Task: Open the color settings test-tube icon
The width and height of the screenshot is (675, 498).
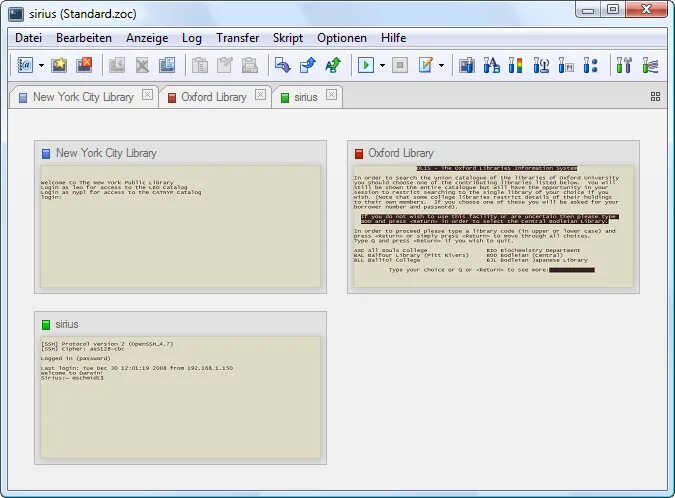Action: (x=515, y=65)
